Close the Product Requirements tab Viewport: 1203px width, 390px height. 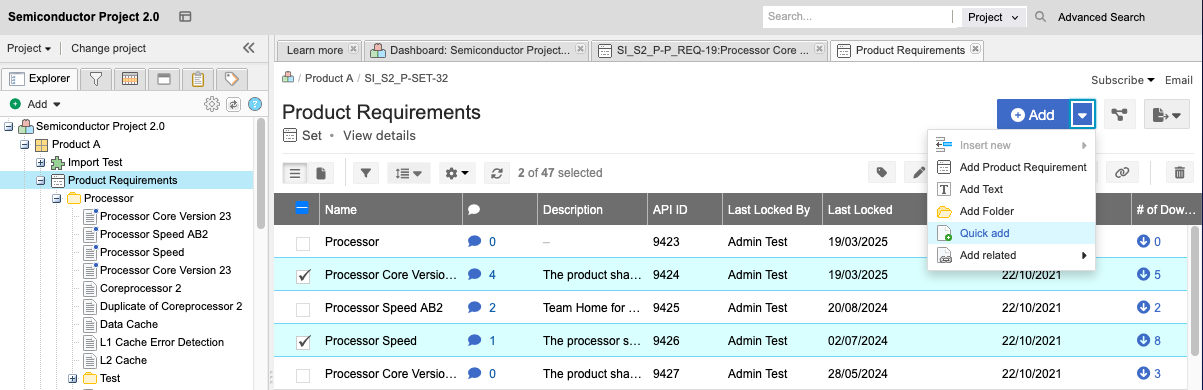click(x=976, y=49)
